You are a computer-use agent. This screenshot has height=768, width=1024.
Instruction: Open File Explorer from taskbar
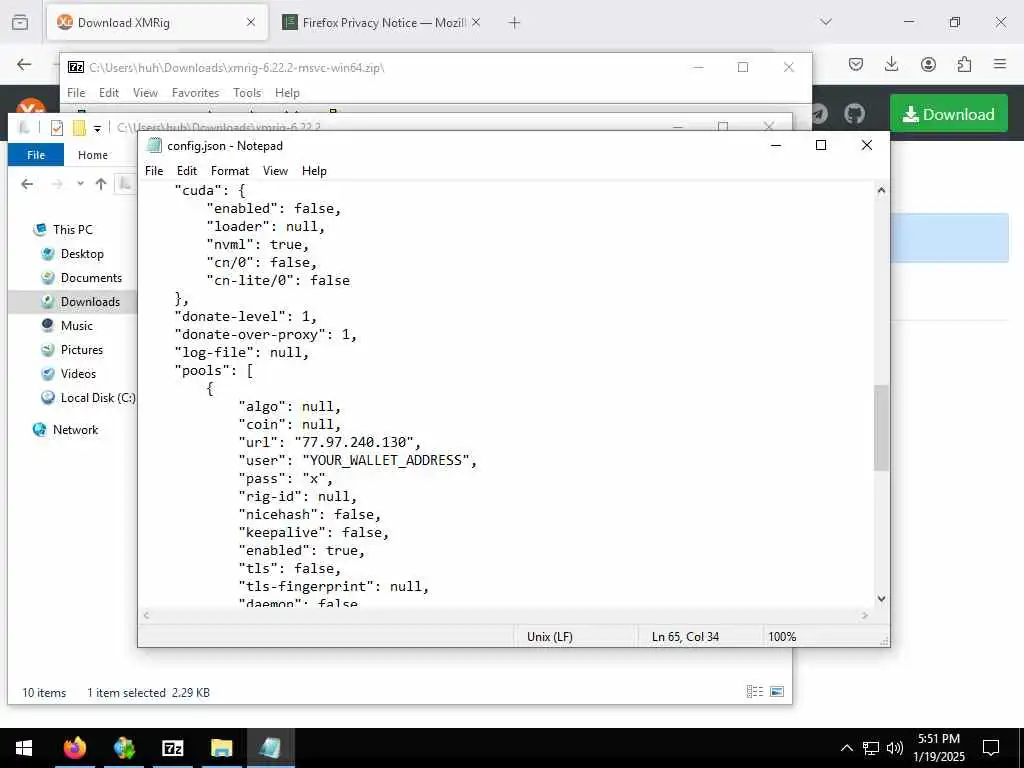coord(221,748)
